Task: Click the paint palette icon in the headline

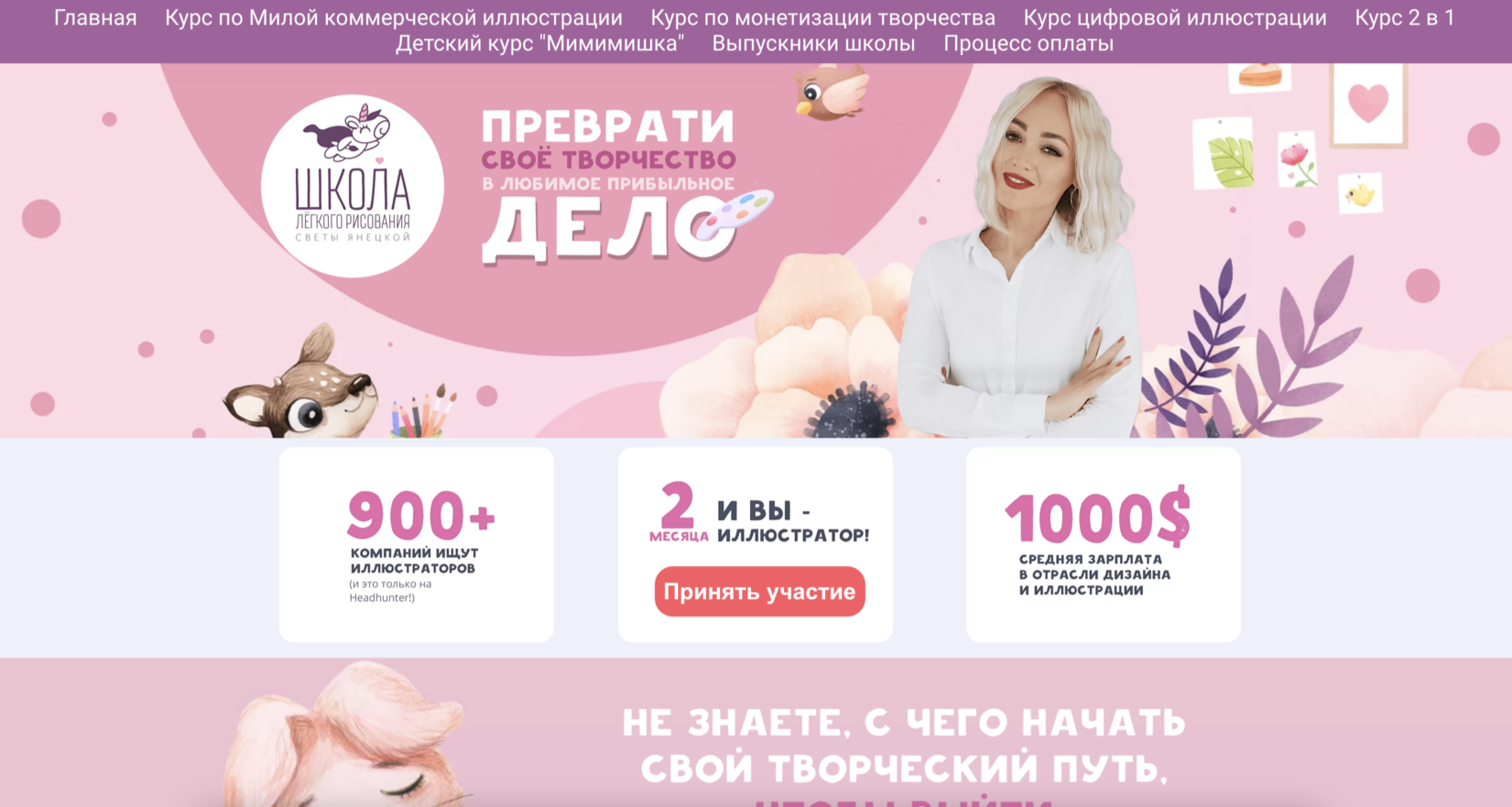Action: pyautogui.click(x=734, y=213)
